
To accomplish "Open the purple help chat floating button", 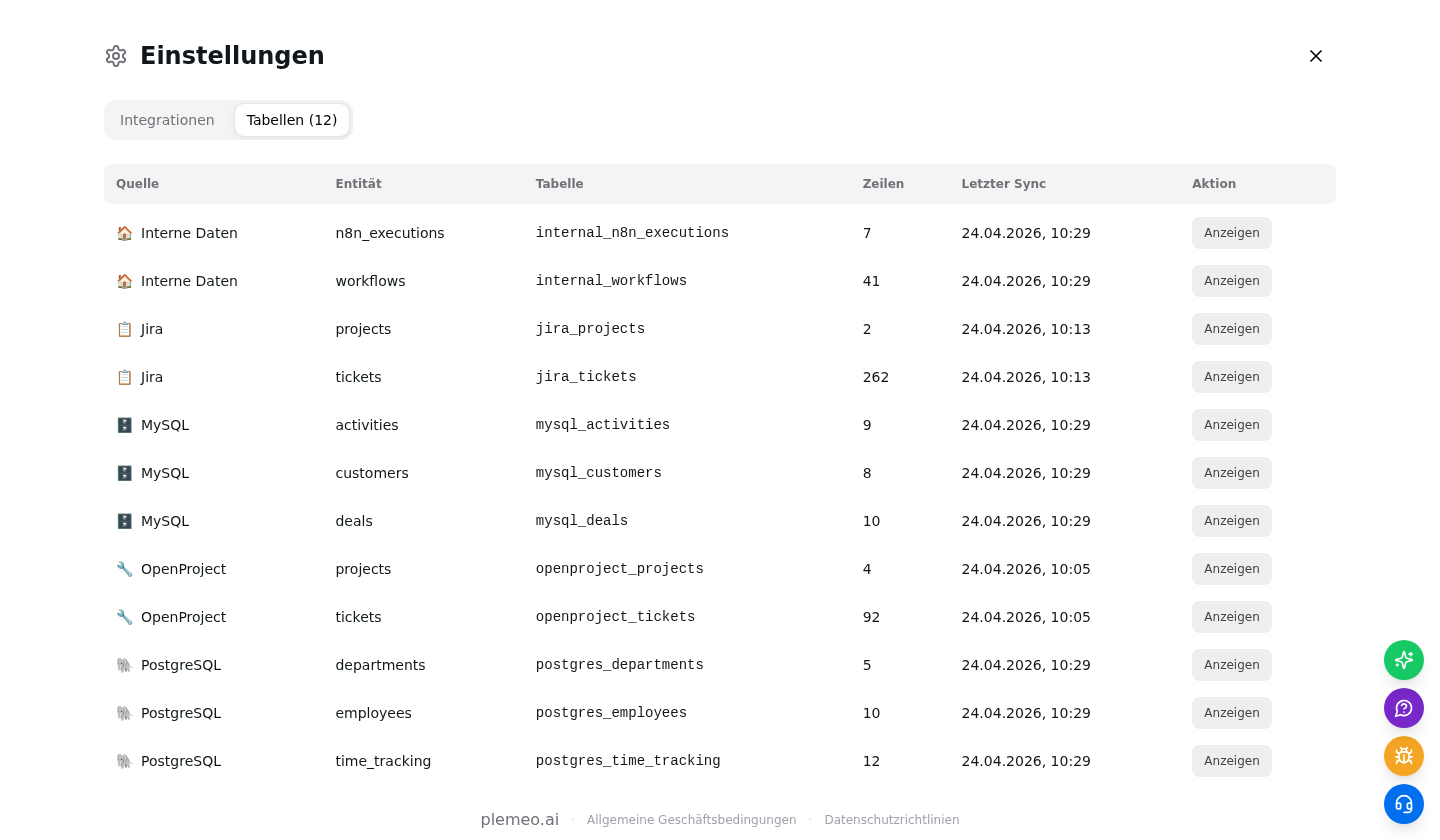I will [1404, 708].
